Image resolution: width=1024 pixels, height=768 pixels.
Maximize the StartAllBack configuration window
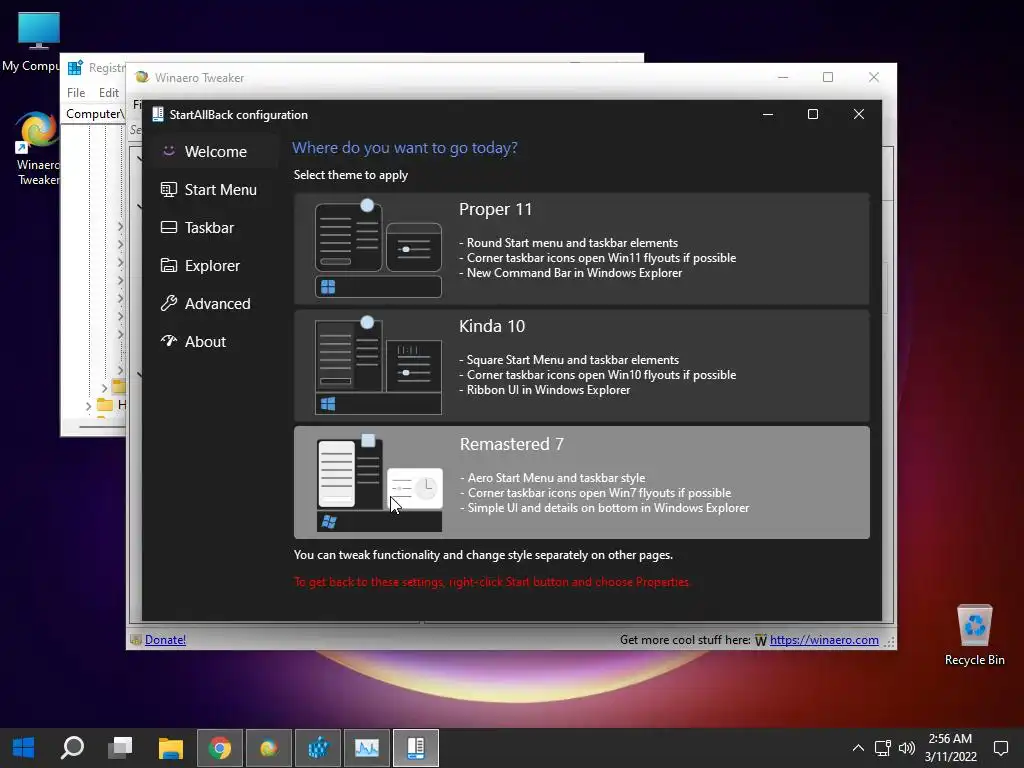click(x=813, y=114)
